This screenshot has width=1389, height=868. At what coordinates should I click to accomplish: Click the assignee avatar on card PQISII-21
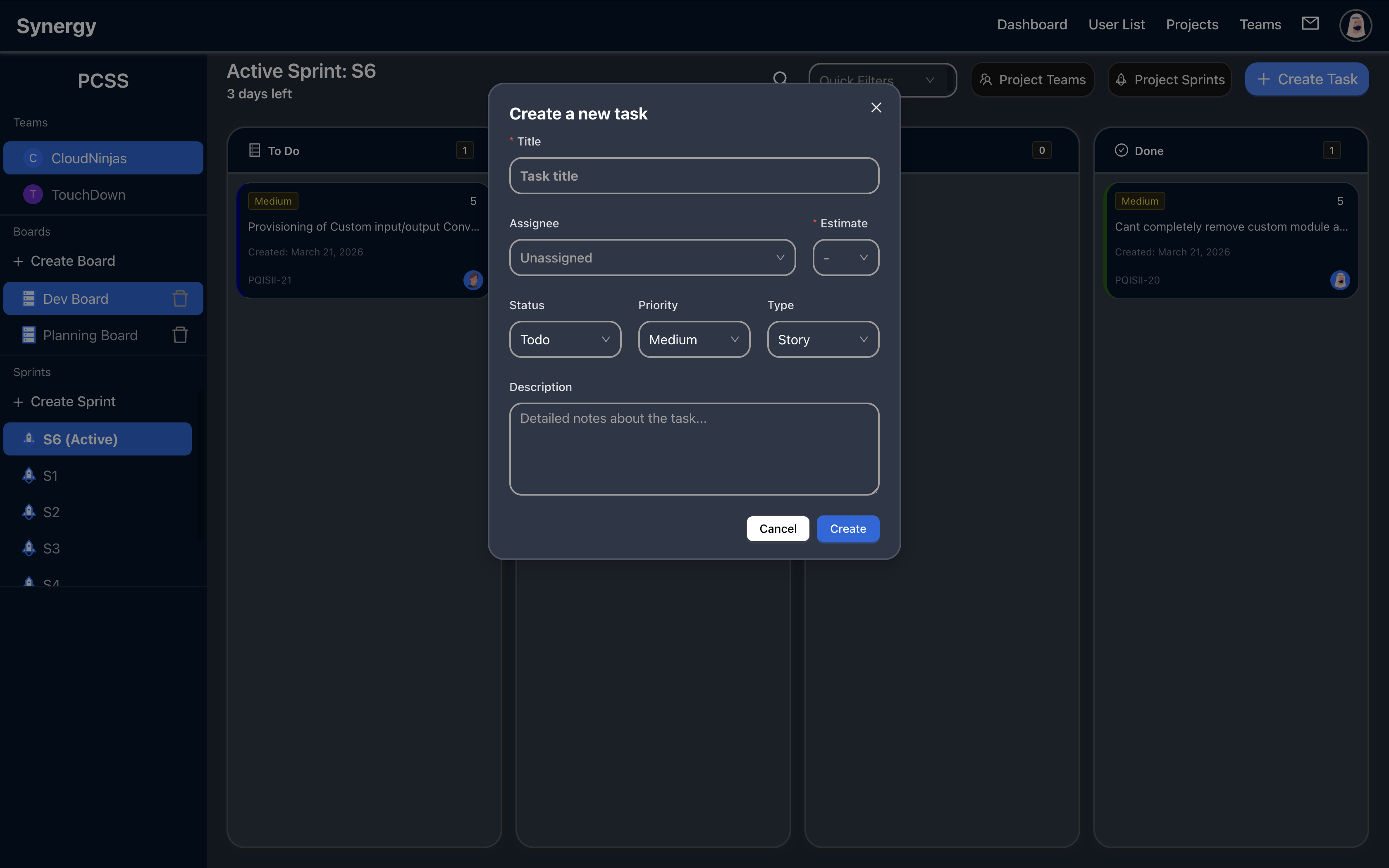click(473, 280)
